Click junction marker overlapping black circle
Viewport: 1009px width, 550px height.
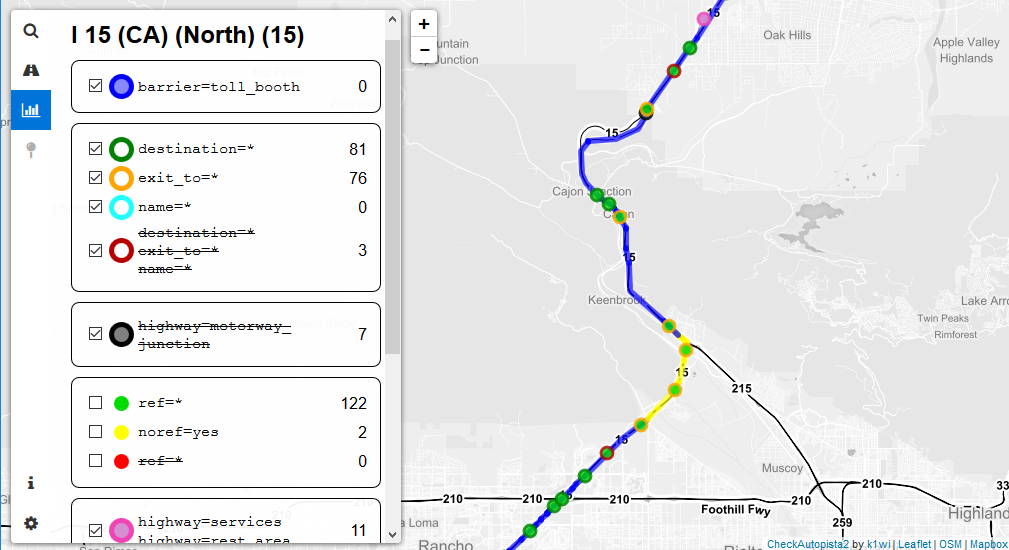(646, 110)
